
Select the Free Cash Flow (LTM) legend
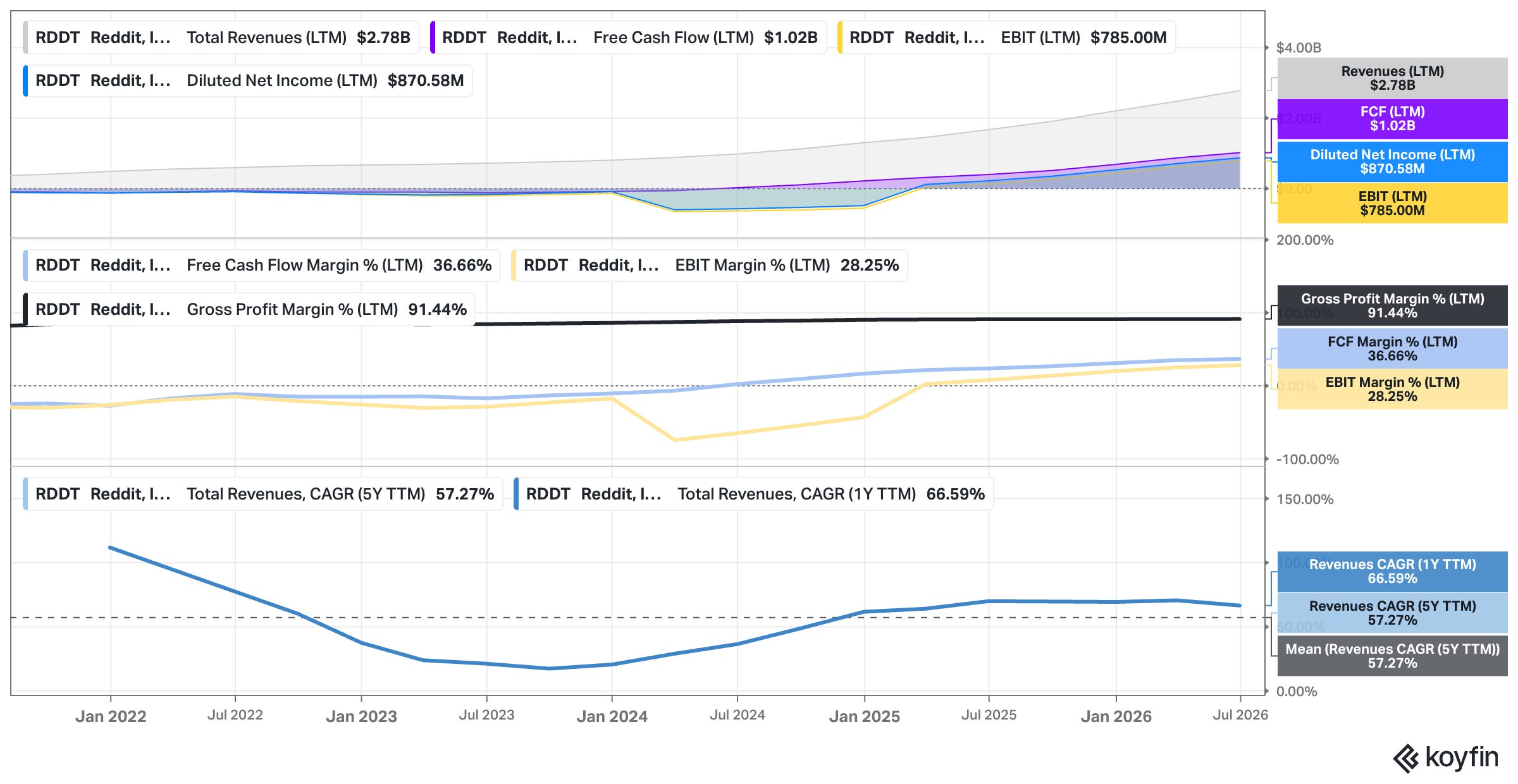[x=628, y=37]
